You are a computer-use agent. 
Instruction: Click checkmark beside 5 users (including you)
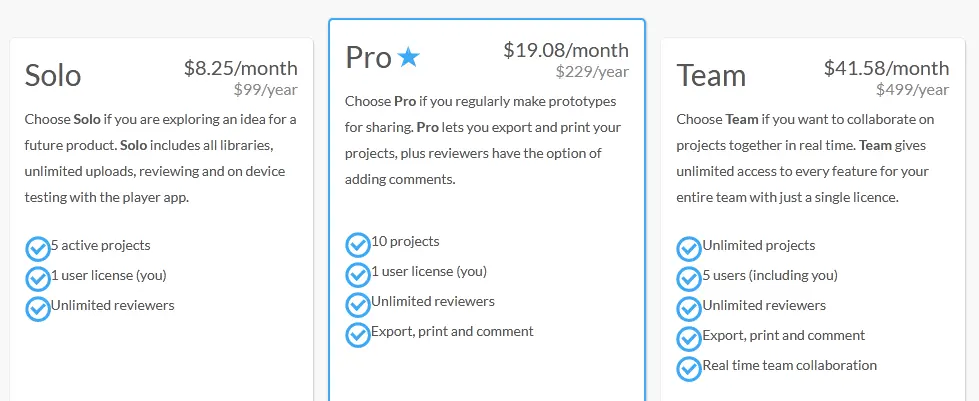click(689, 279)
